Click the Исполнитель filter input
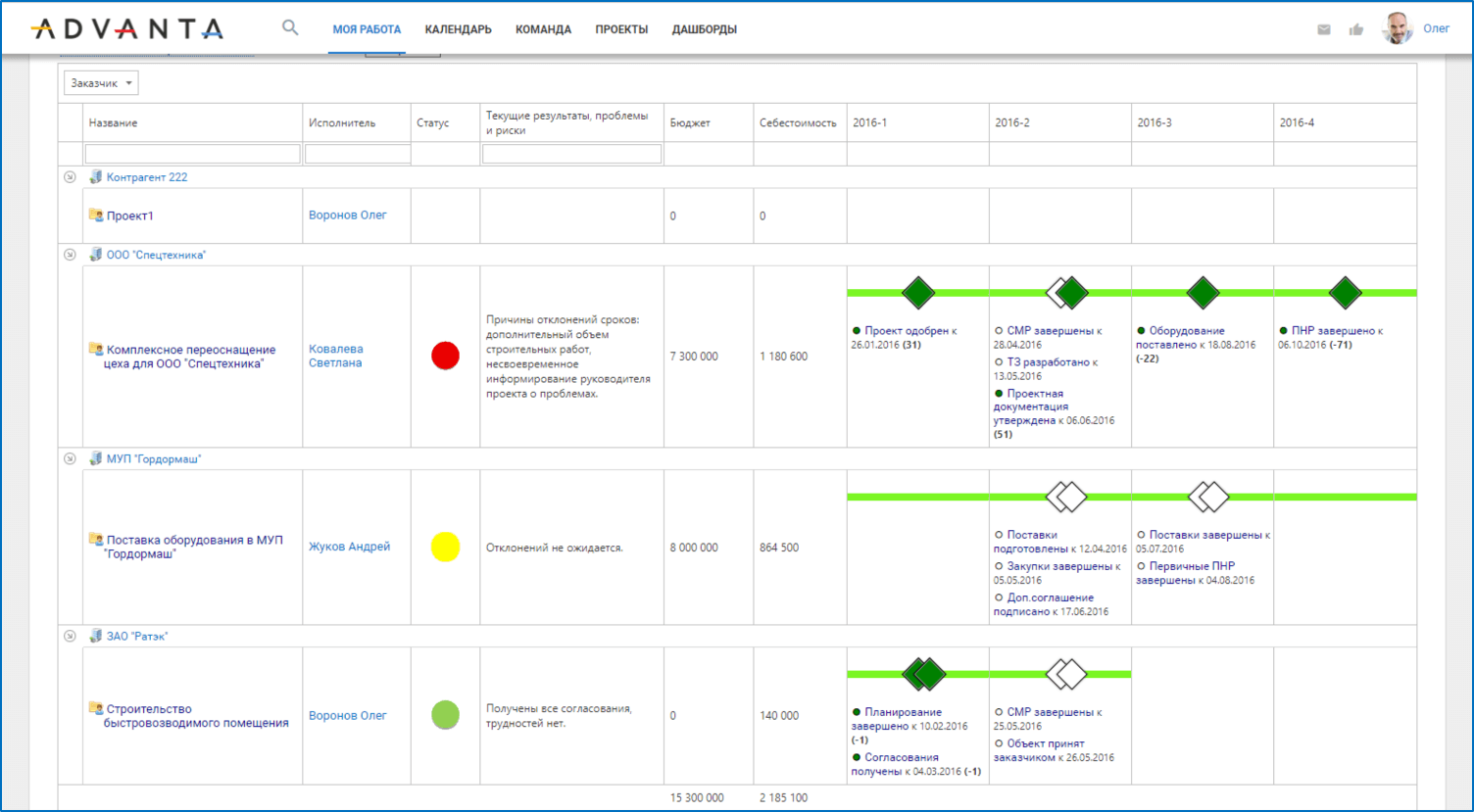Image resolution: width=1474 pixels, height=812 pixels. click(358, 154)
